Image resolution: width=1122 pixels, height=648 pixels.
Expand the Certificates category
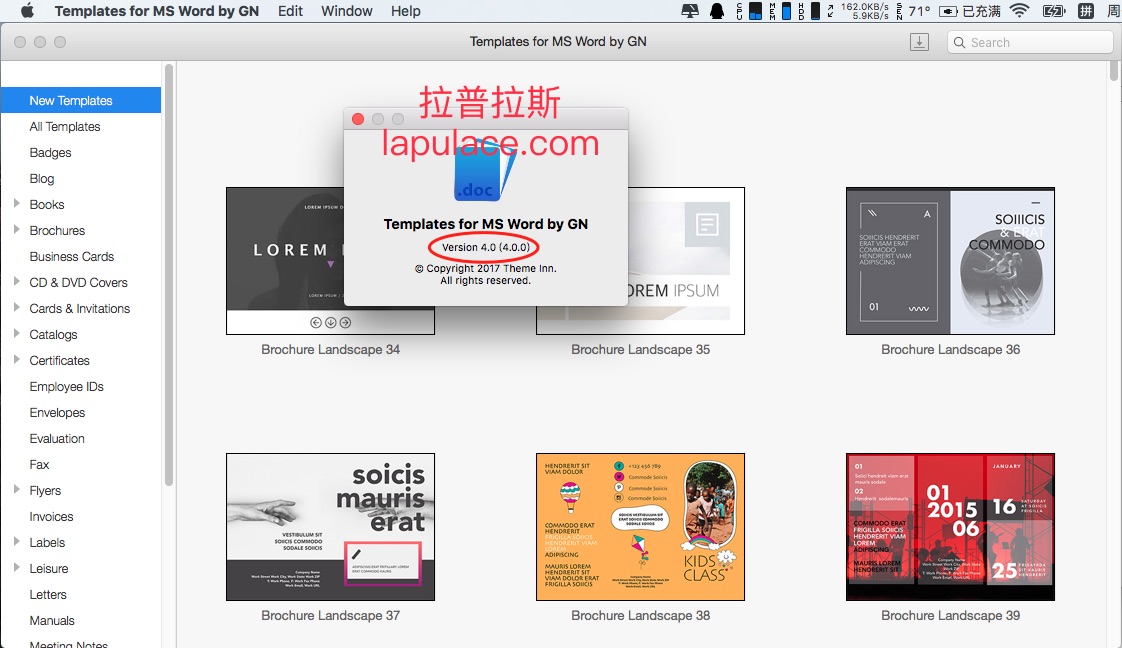[16, 360]
